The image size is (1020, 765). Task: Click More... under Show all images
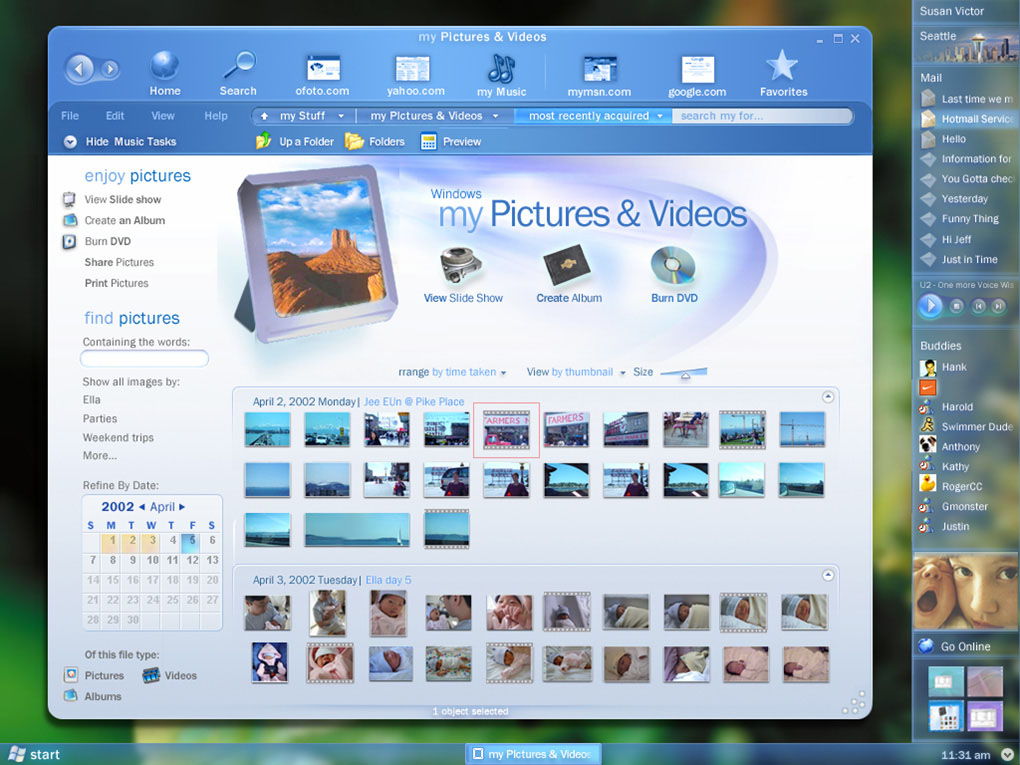100,455
